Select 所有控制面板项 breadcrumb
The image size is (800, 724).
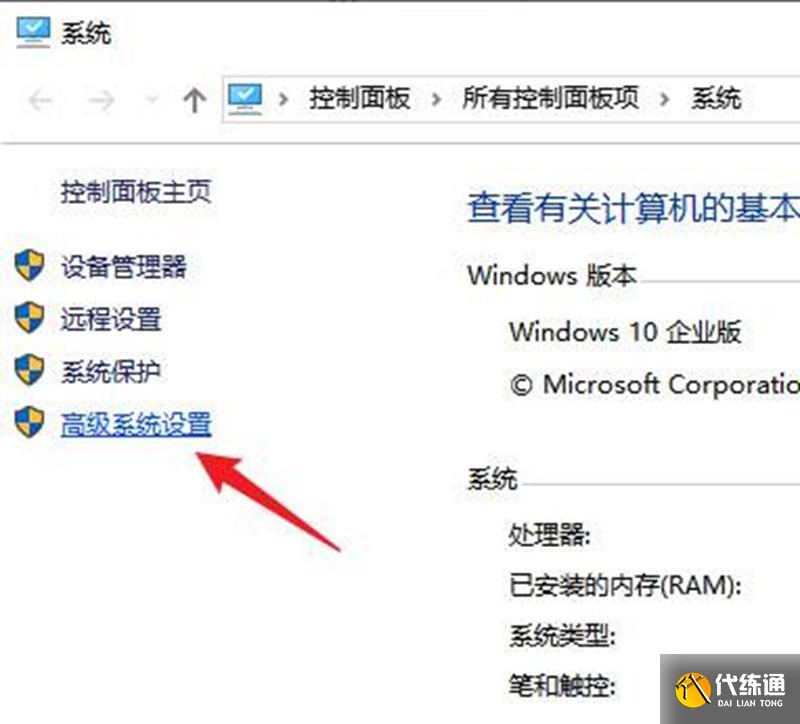(551, 98)
